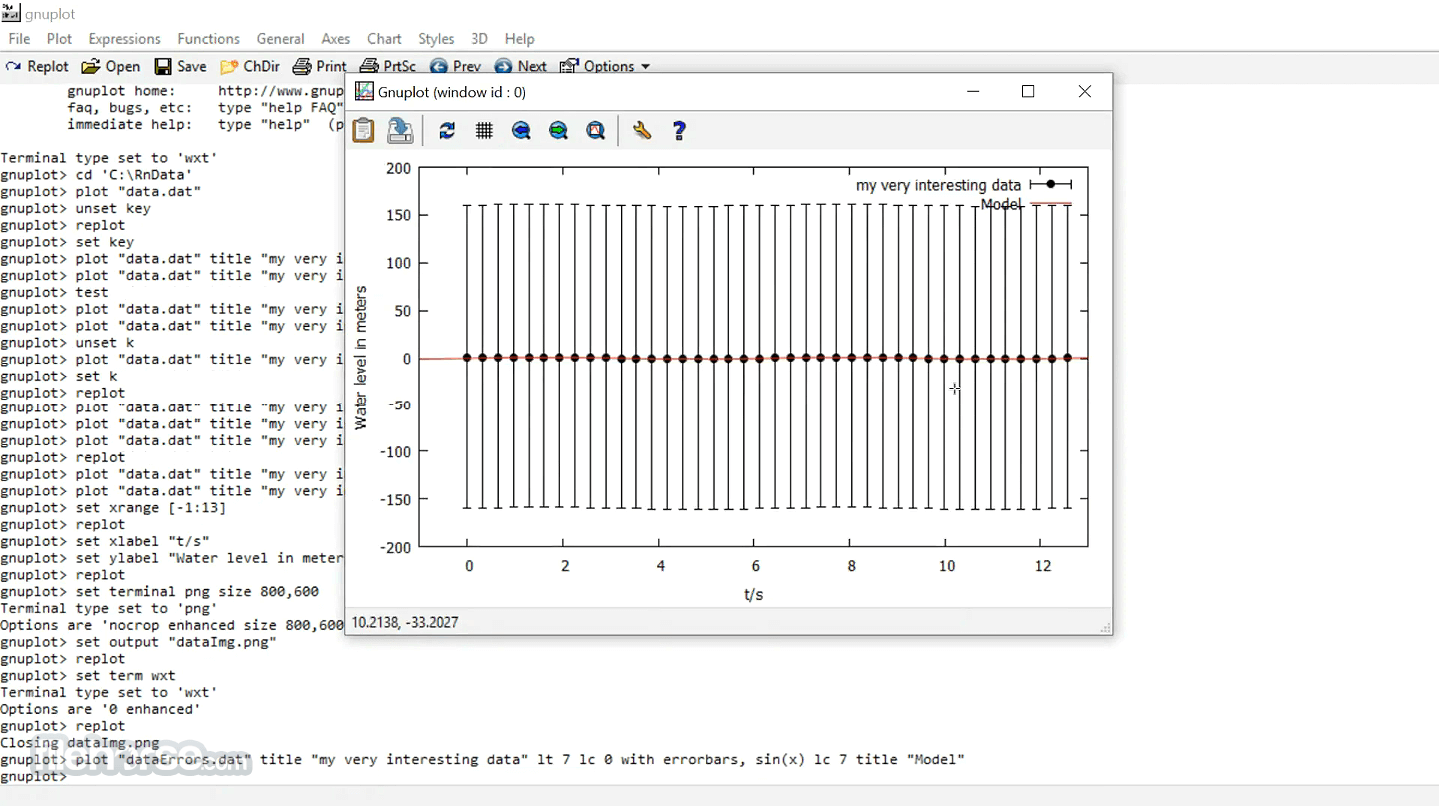Image resolution: width=1439 pixels, height=806 pixels.
Task: Click the last gnuplot> command prompt line
Action: 33,776
